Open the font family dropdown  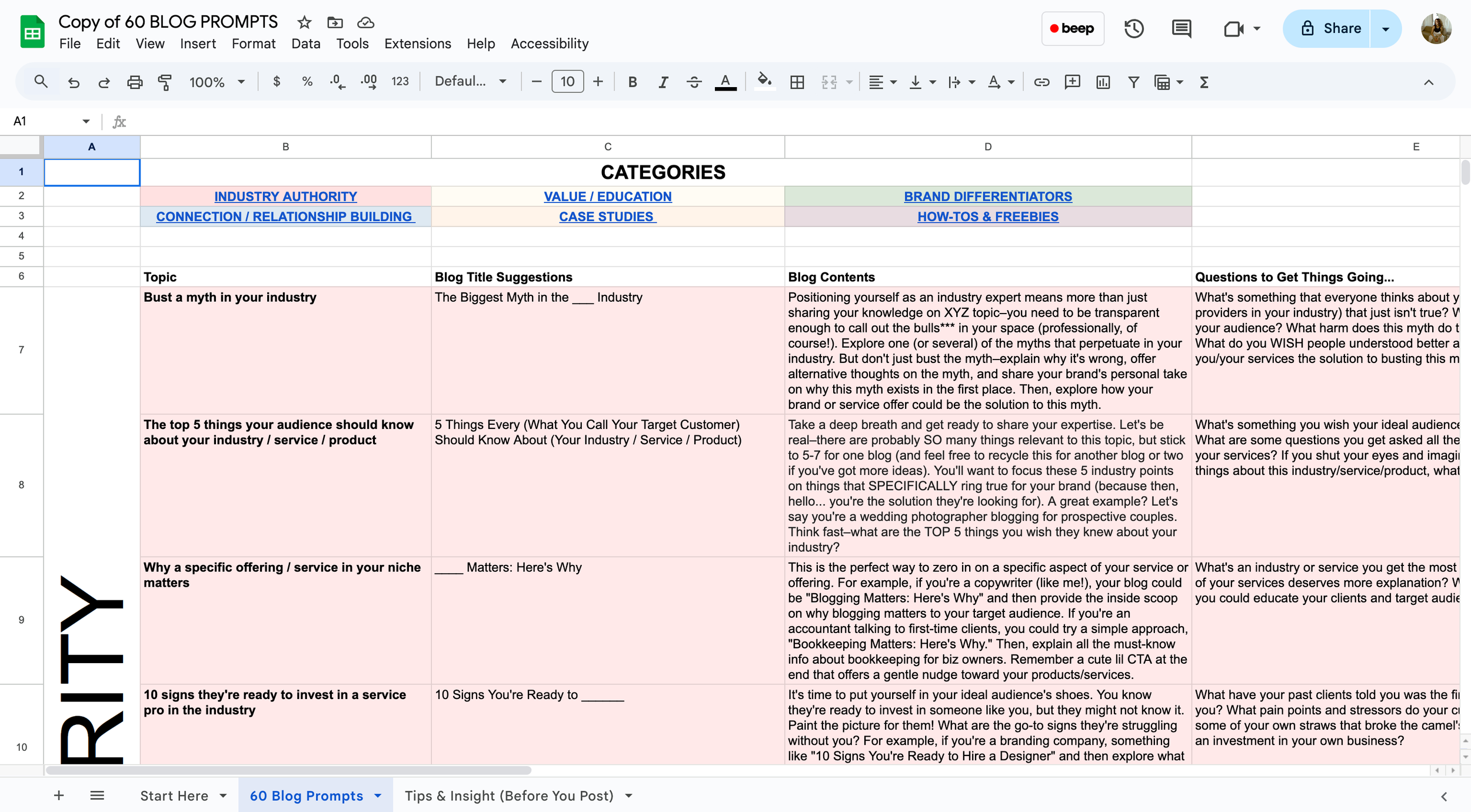tap(470, 82)
